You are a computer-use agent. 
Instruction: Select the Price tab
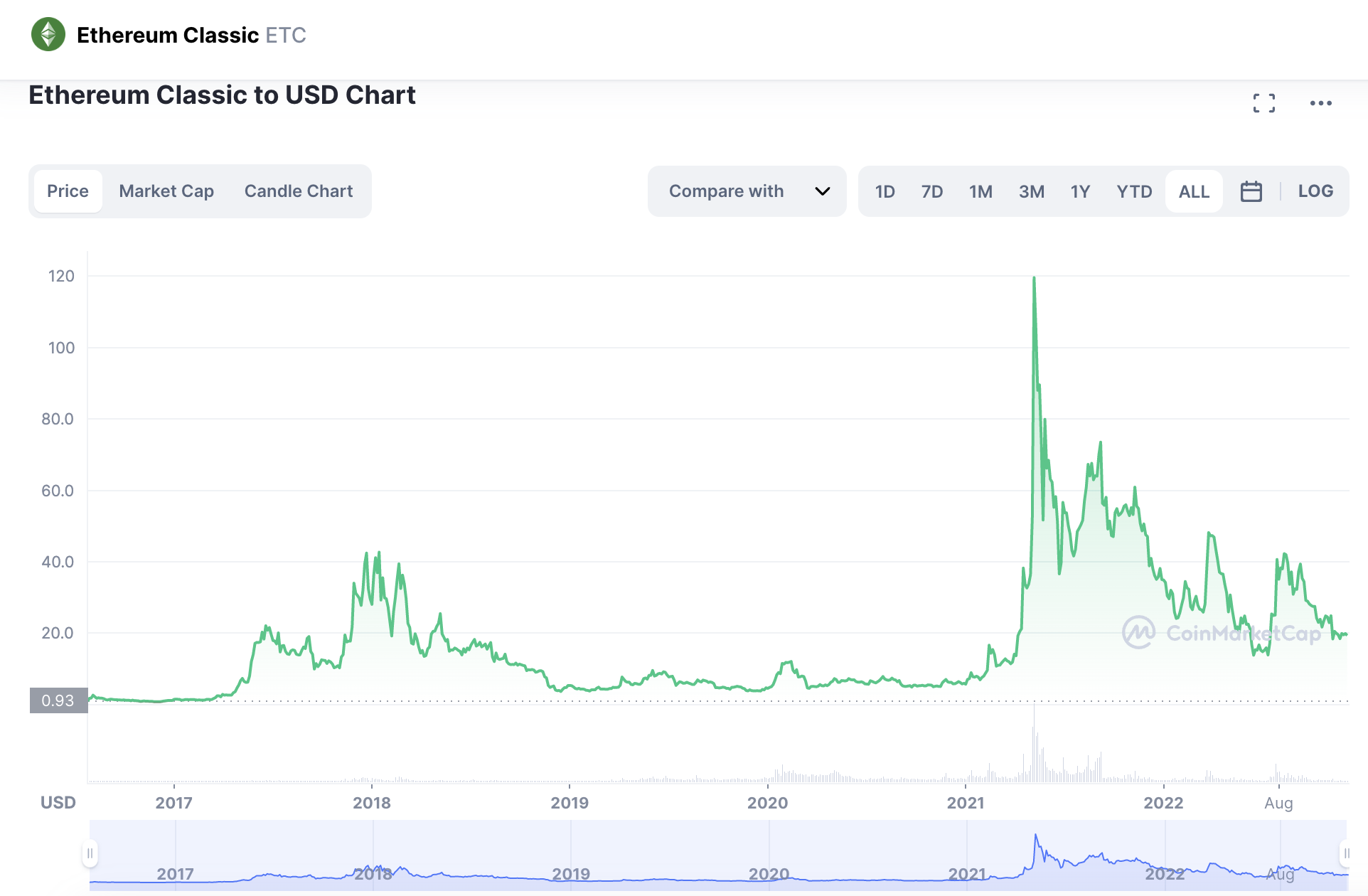[68, 191]
